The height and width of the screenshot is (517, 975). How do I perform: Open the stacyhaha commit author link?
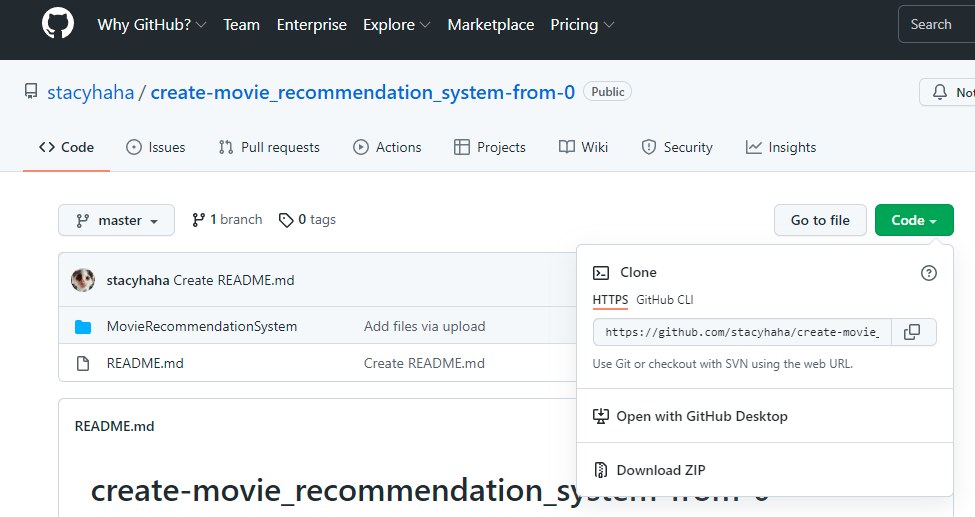click(138, 281)
